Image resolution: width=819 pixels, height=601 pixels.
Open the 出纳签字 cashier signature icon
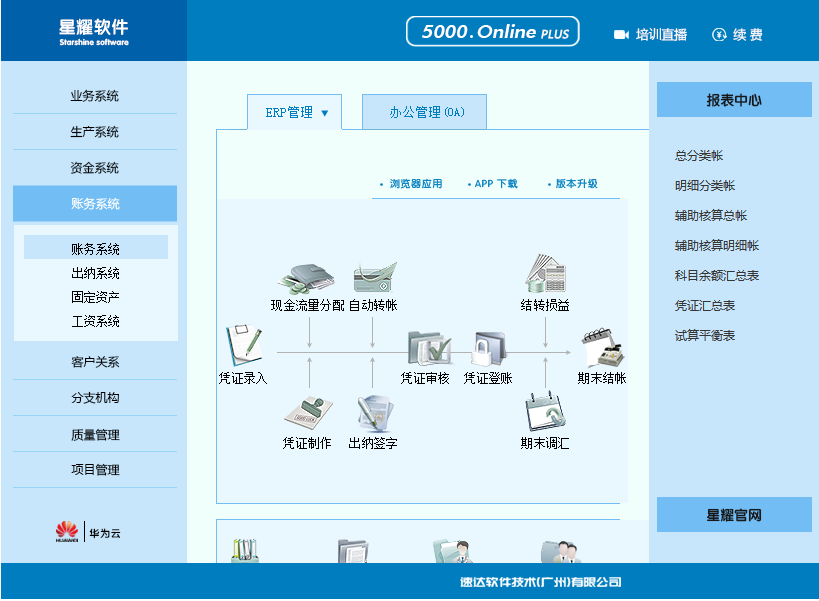click(x=375, y=414)
